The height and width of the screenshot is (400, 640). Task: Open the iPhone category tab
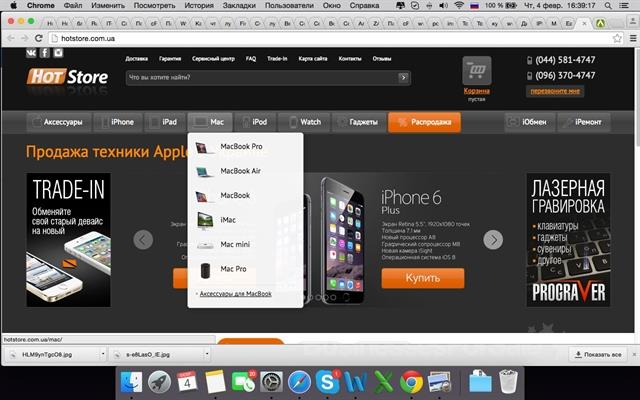click(118, 122)
